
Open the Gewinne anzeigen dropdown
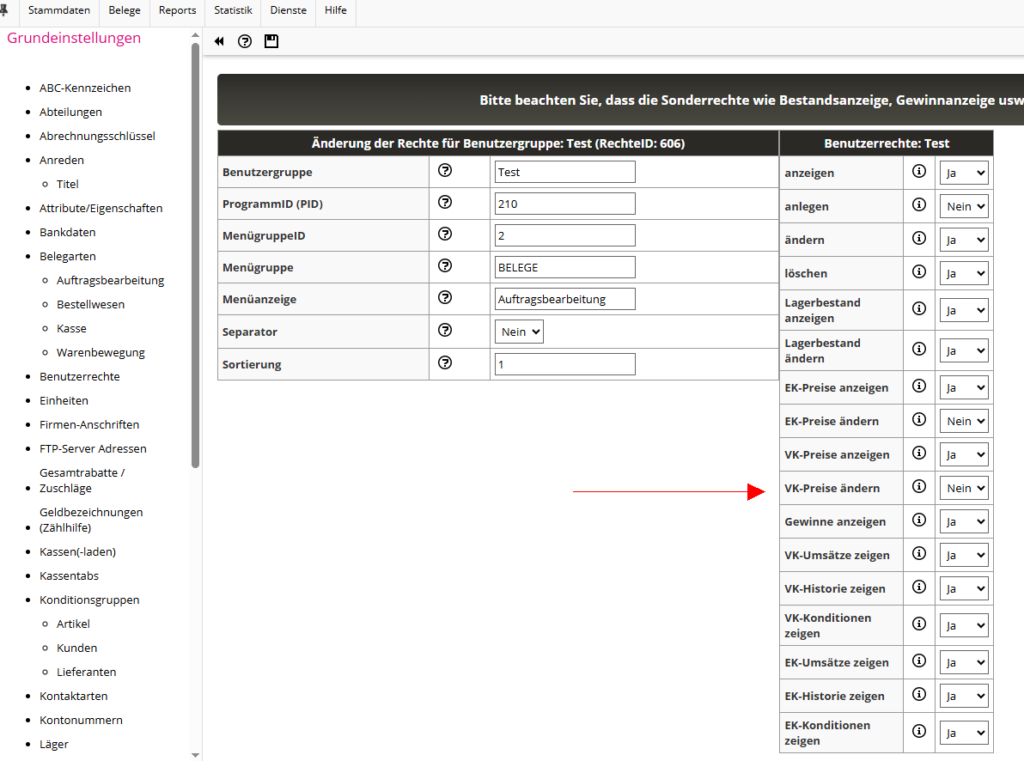(x=964, y=522)
